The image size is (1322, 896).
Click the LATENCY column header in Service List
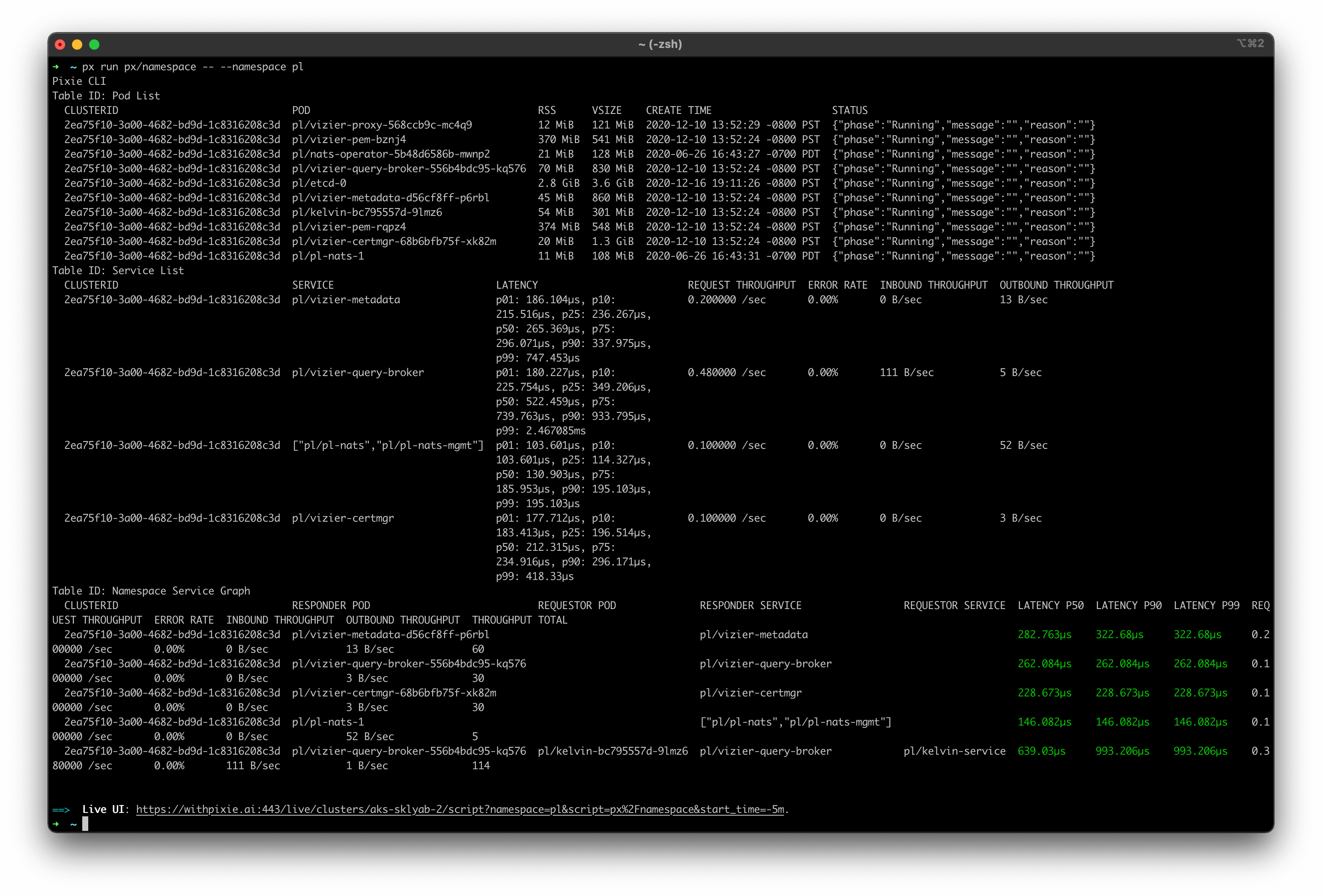point(517,285)
